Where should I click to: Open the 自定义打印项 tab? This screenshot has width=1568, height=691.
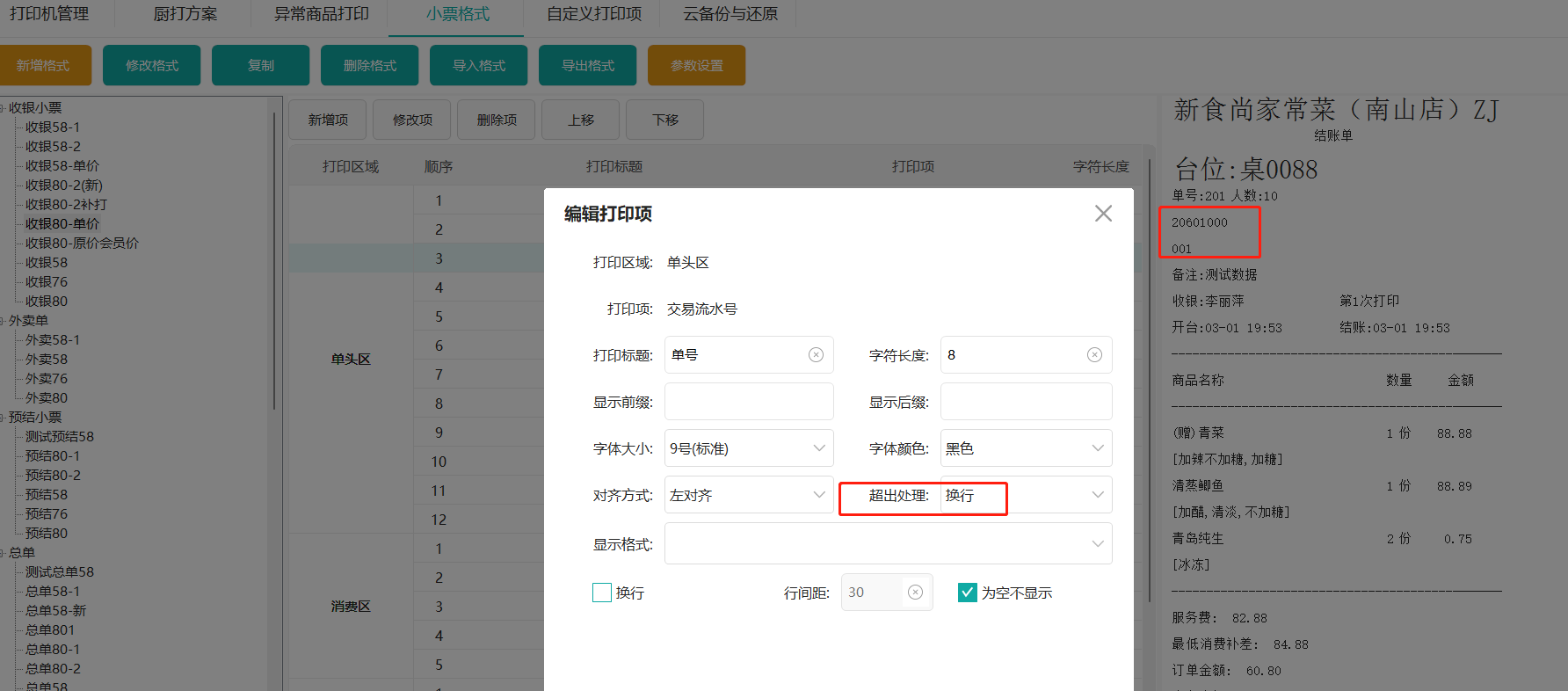pyautogui.click(x=594, y=14)
